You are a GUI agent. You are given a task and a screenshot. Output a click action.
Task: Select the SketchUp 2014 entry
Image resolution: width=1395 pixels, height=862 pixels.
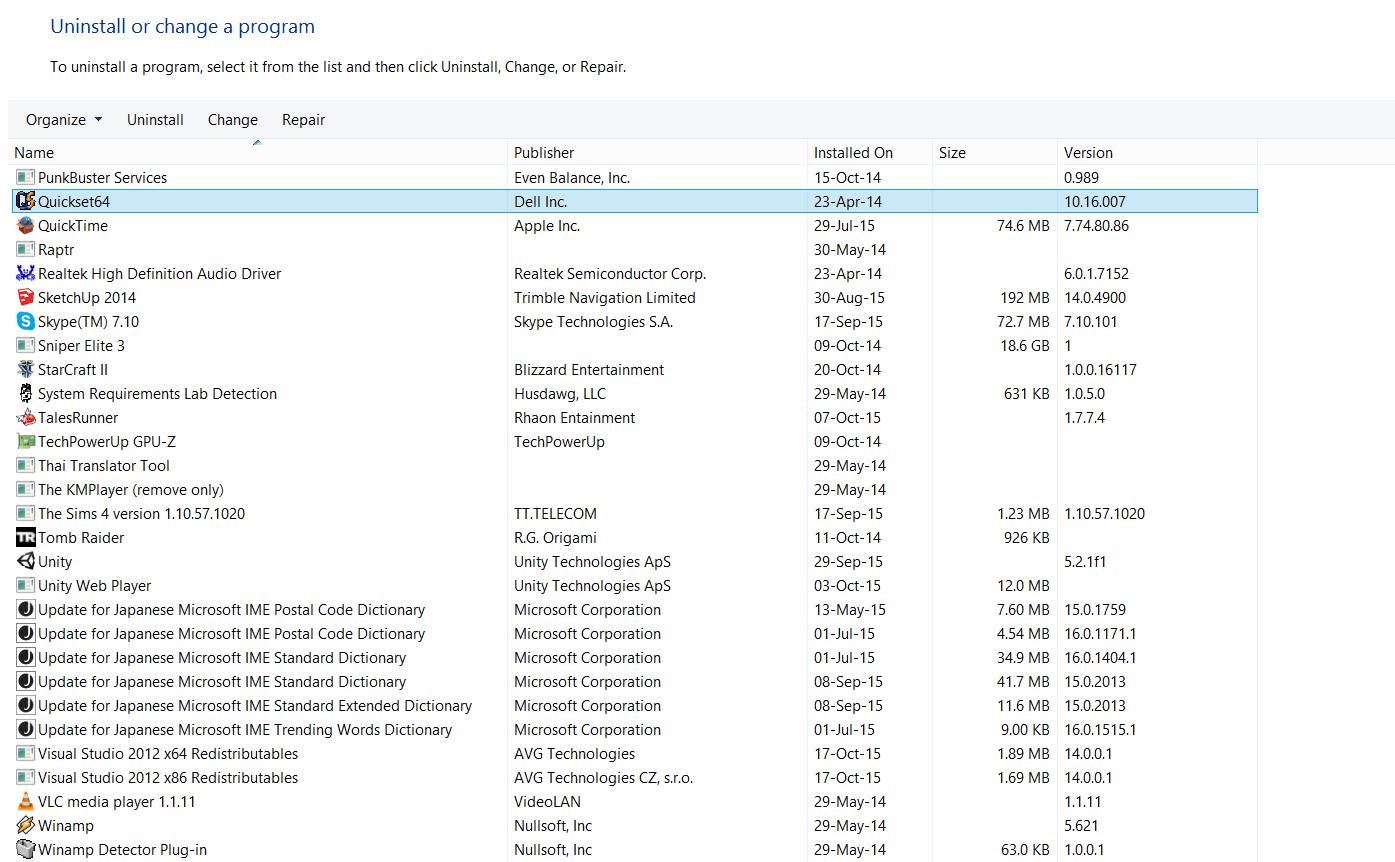click(x=87, y=297)
